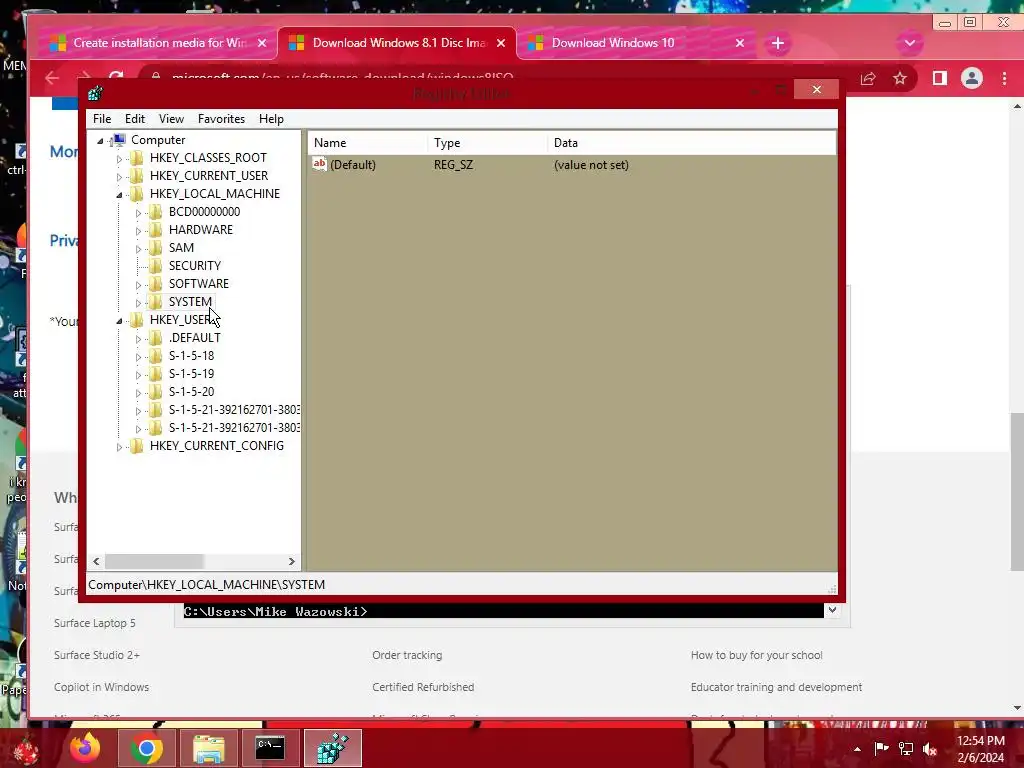This screenshot has width=1024, height=768.
Task: Open Firefox from the taskbar
Action: [85, 748]
